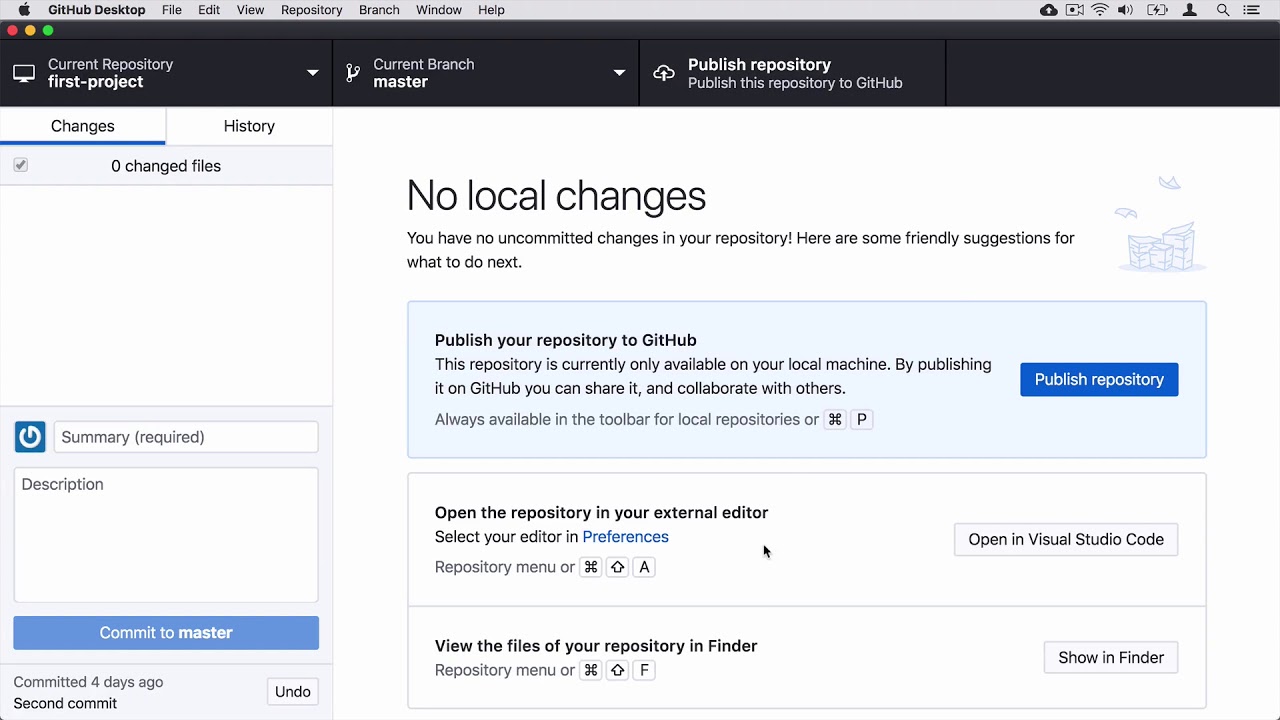
Task: Open the Edit menu
Action: [x=209, y=10]
